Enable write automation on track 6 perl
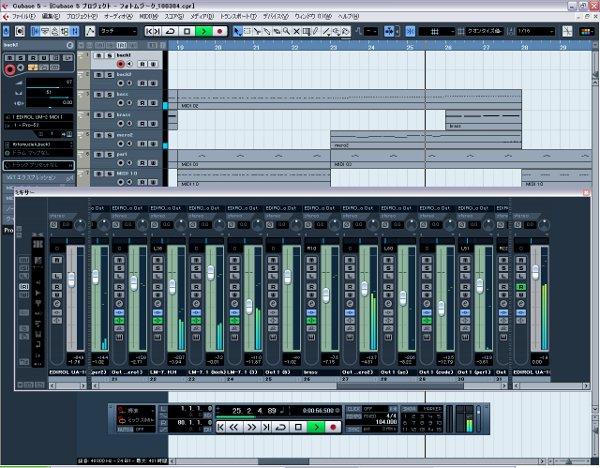This screenshot has width=600, height=468. [x=153, y=163]
